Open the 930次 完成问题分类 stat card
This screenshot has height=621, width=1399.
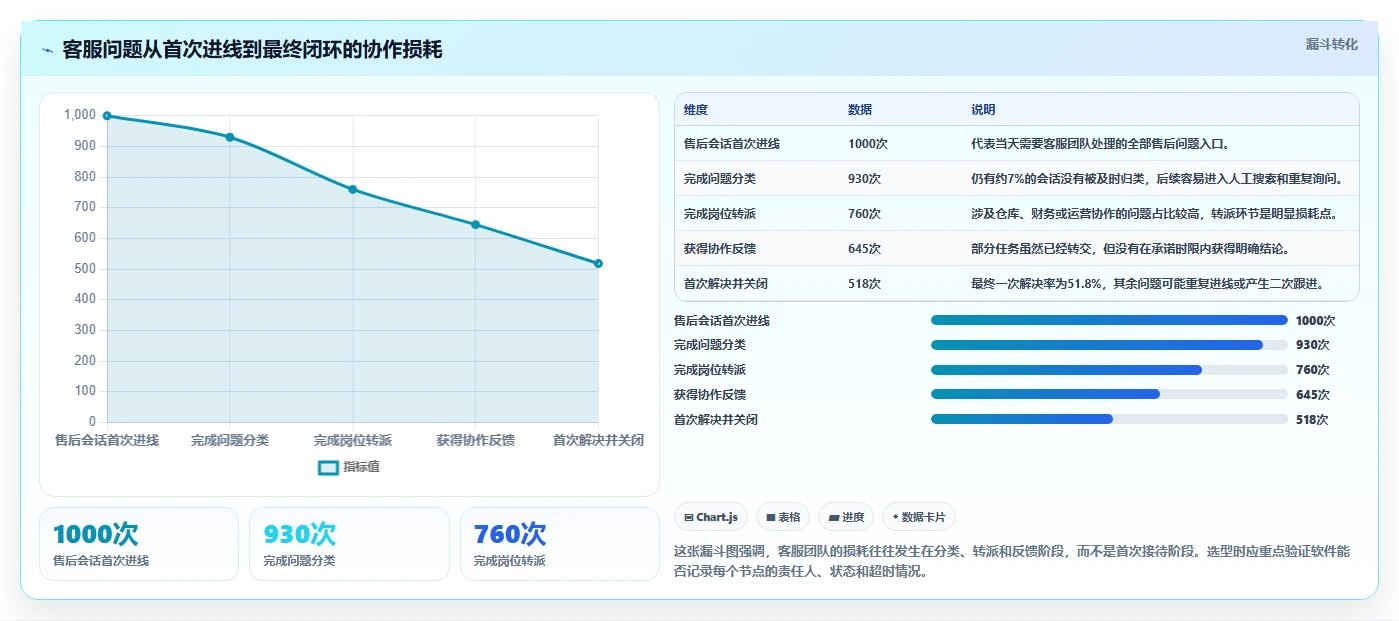[x=349, y=544]
